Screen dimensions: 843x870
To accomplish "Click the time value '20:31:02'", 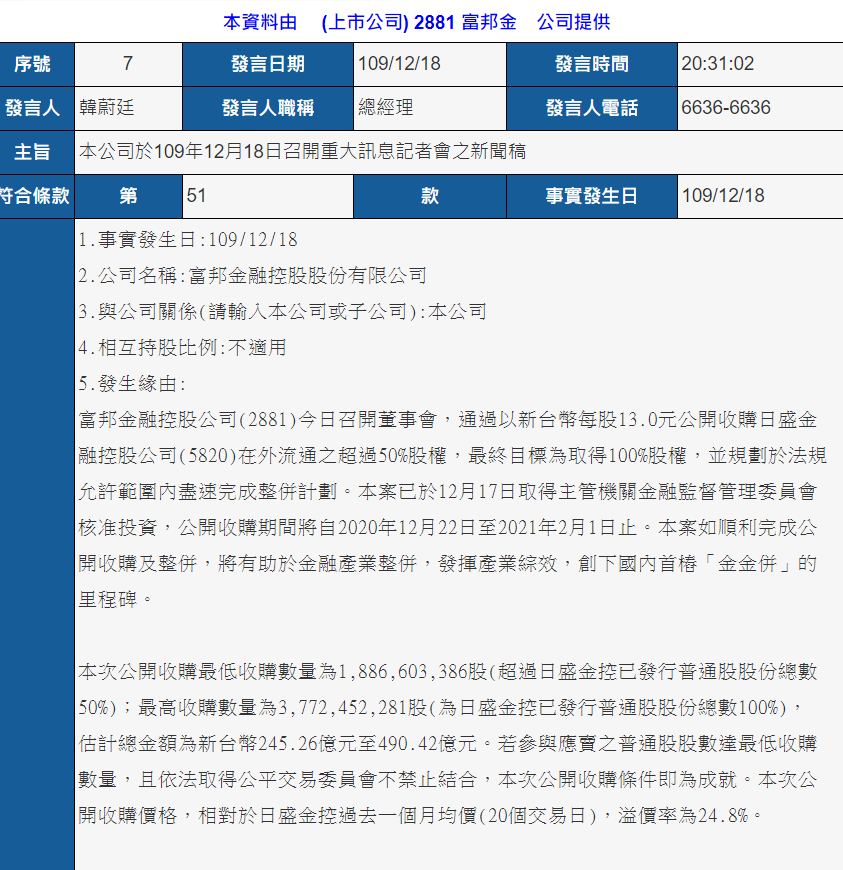I will tap(718, 64).
